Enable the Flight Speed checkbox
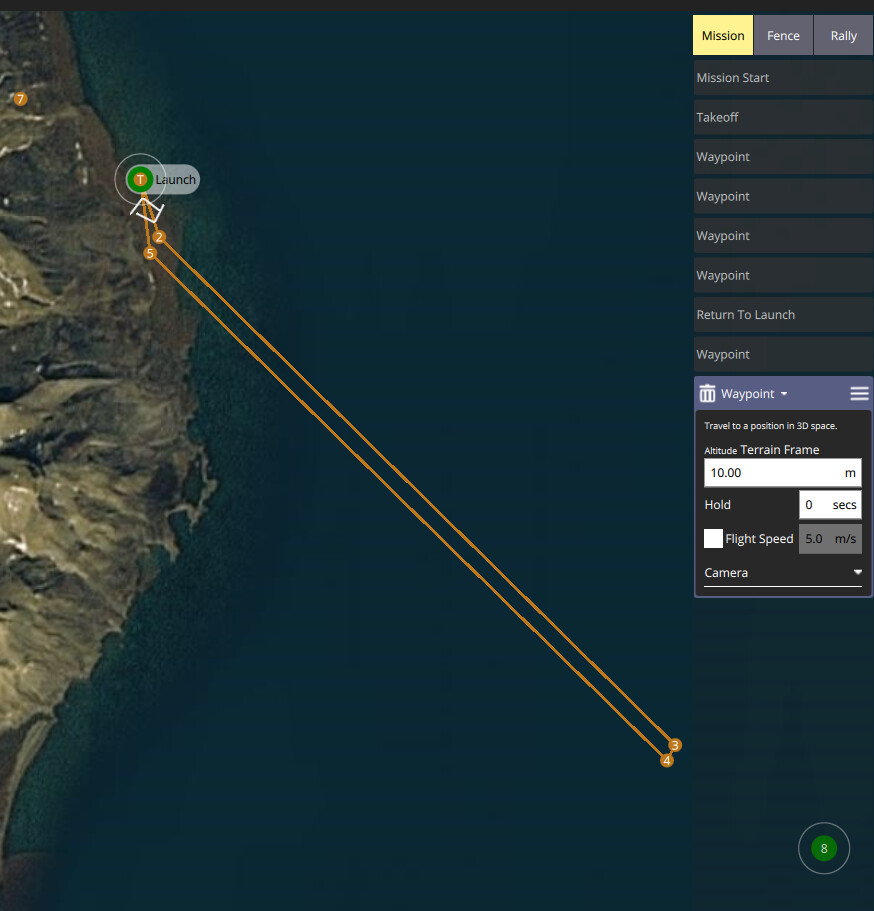Image resolution: width=874 pixels, height=911 pixels. [713, 538]
